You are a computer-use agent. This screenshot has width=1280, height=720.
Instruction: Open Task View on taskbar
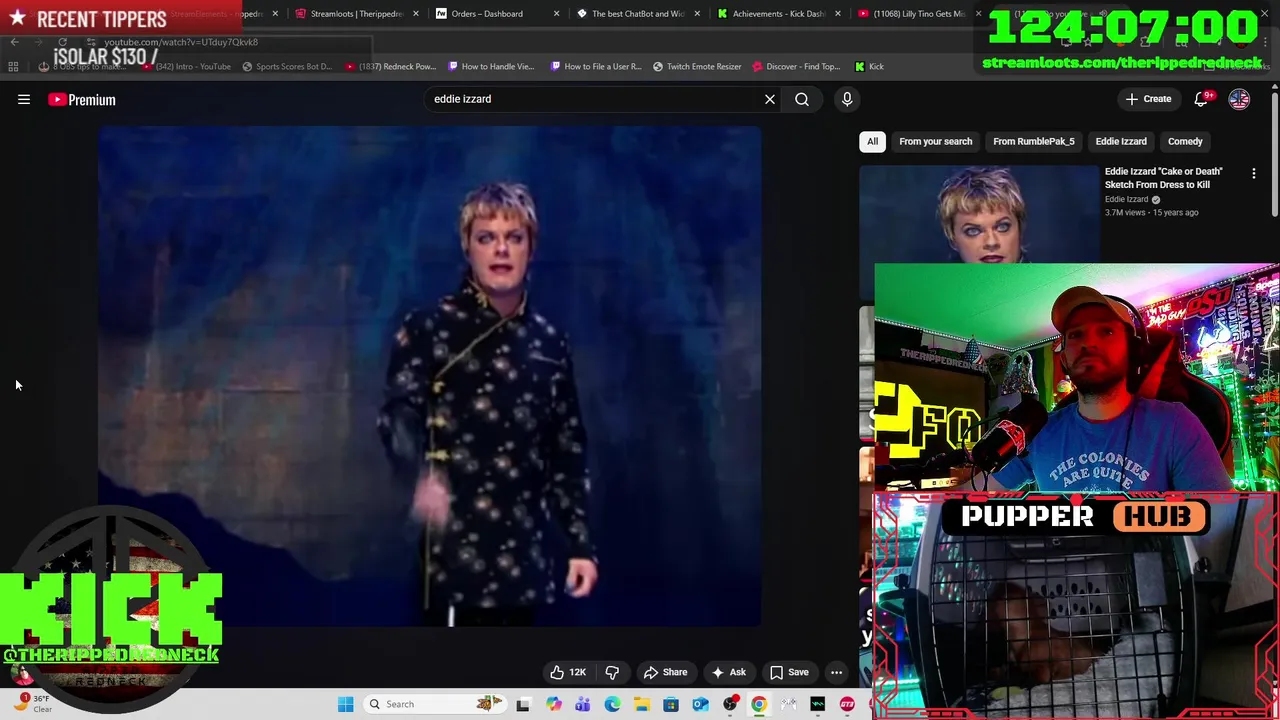click(523, 704)
